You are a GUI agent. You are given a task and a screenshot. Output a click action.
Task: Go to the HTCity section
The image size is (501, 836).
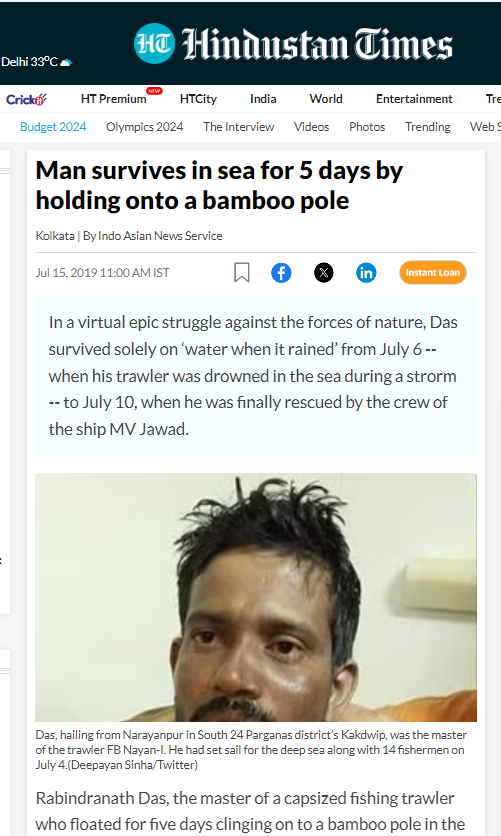198,99
